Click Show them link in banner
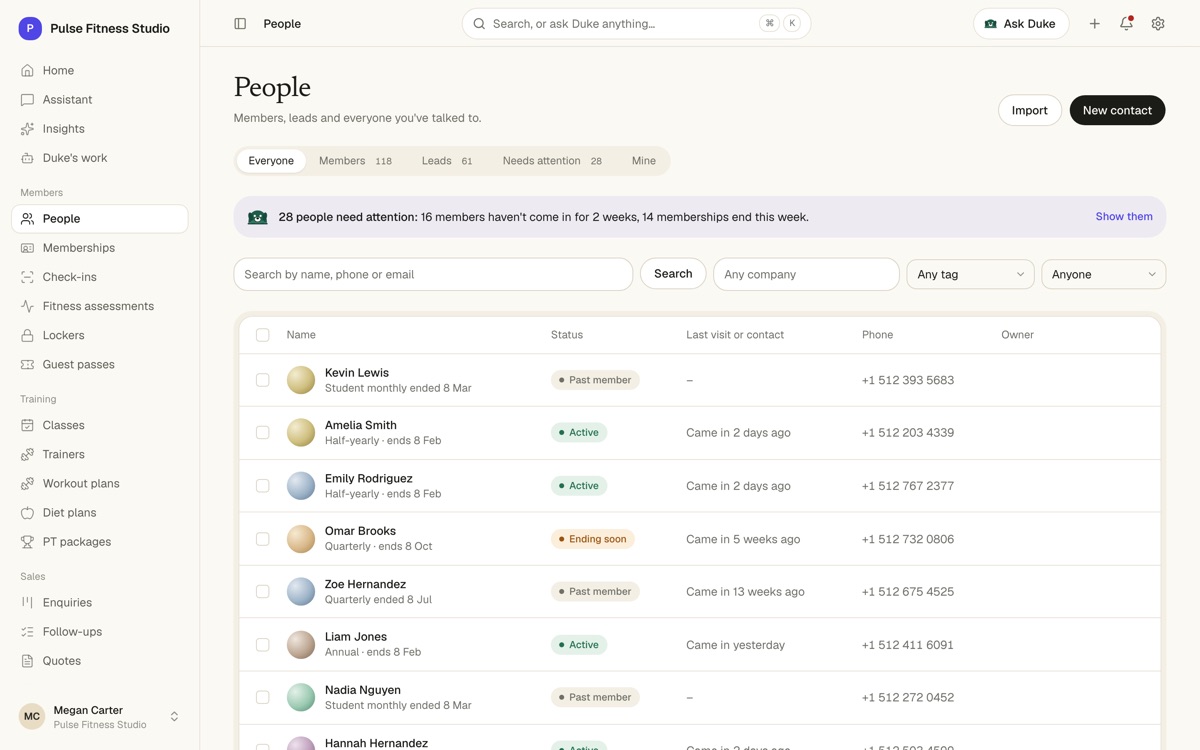The image size is (1200, 750). click(x=1124, y=217)
